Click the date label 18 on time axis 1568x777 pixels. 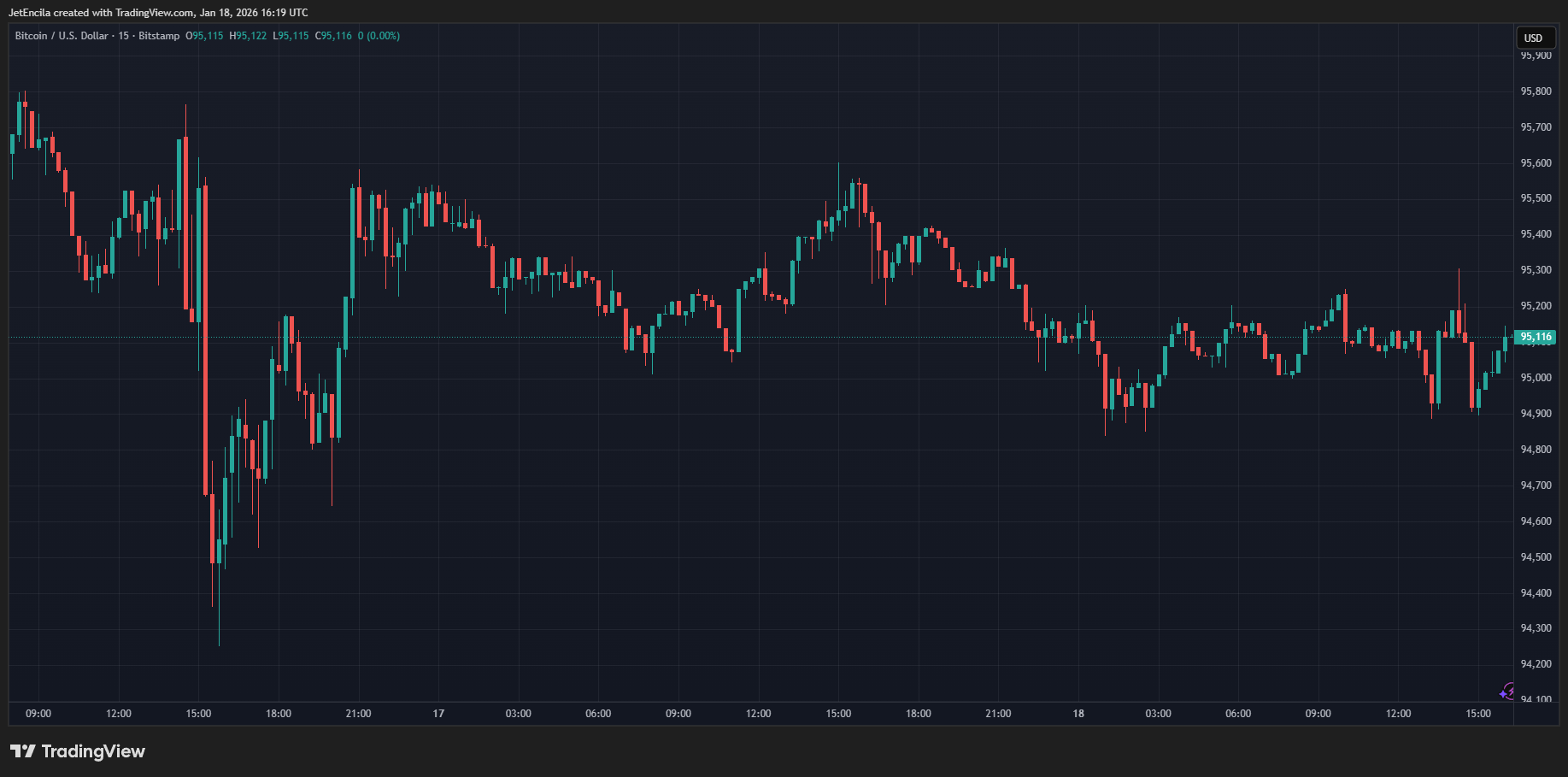[1078, 714]
